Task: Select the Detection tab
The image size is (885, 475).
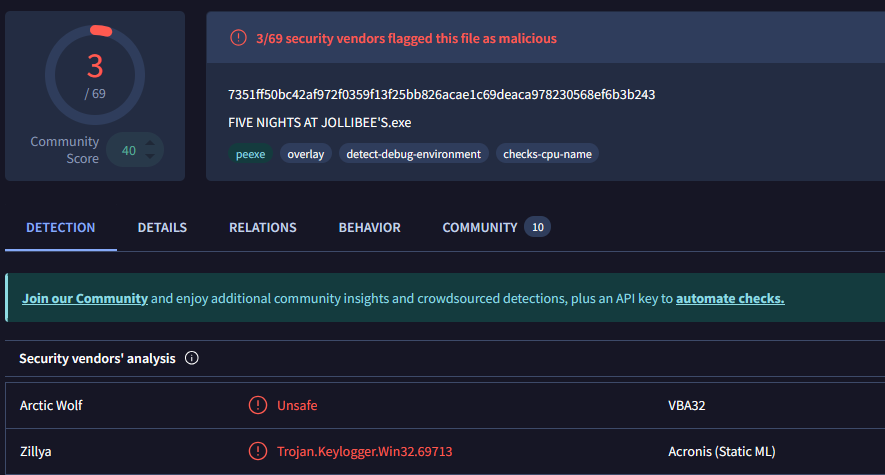Action: (61, 228)
